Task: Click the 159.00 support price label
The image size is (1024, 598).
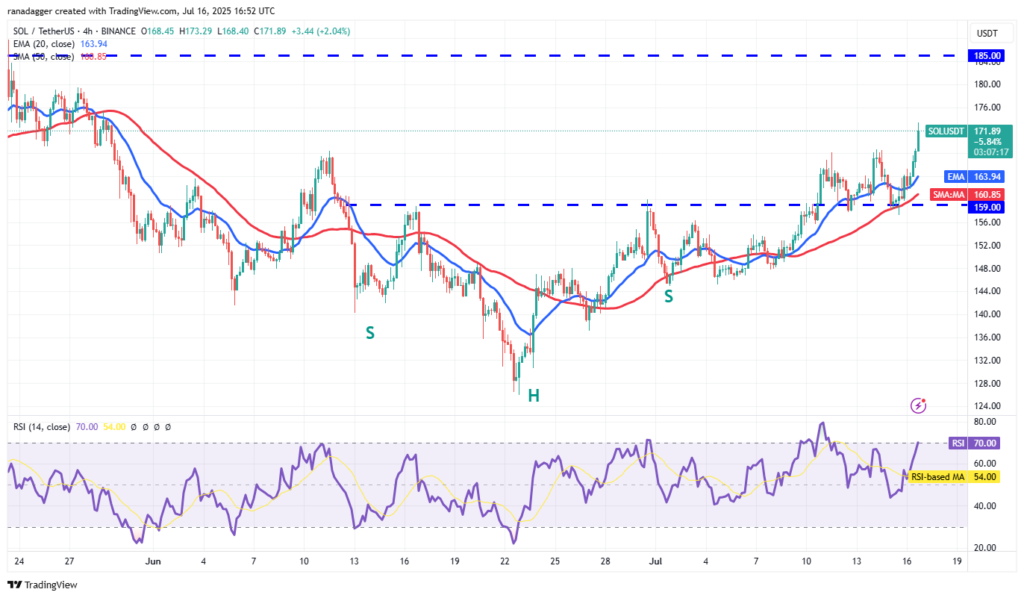Action: 985,207
